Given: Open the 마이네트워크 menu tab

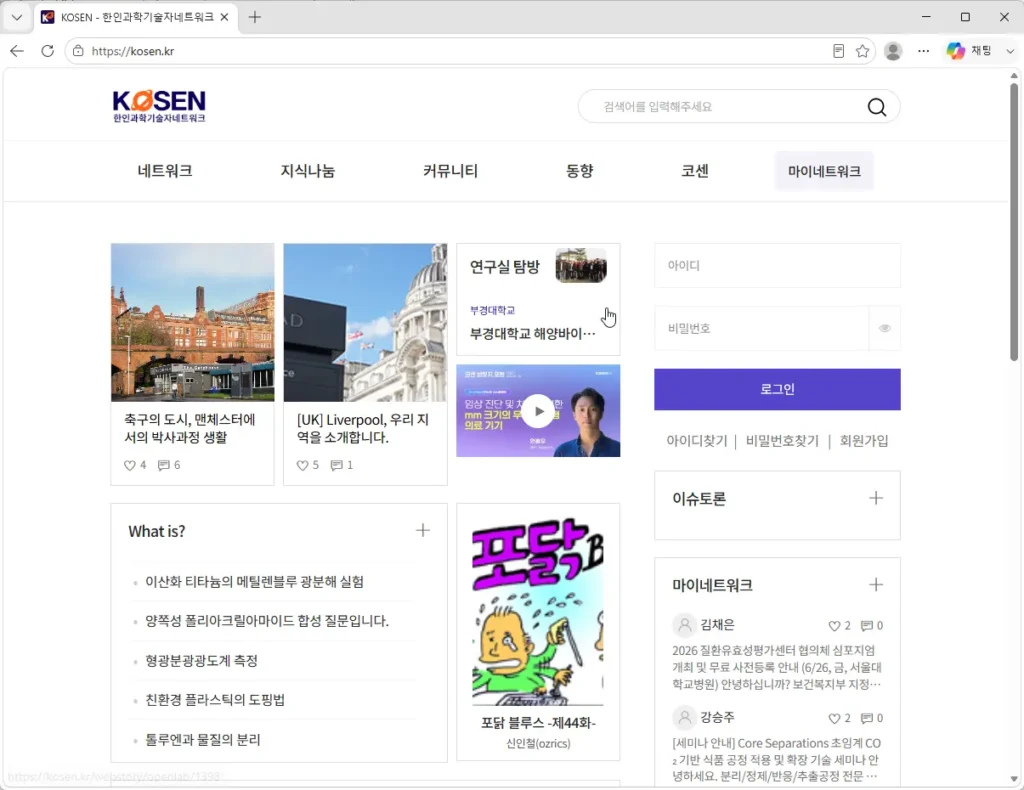Looking at the screenshot, I should pyautogui.click(x=824, y=171).
